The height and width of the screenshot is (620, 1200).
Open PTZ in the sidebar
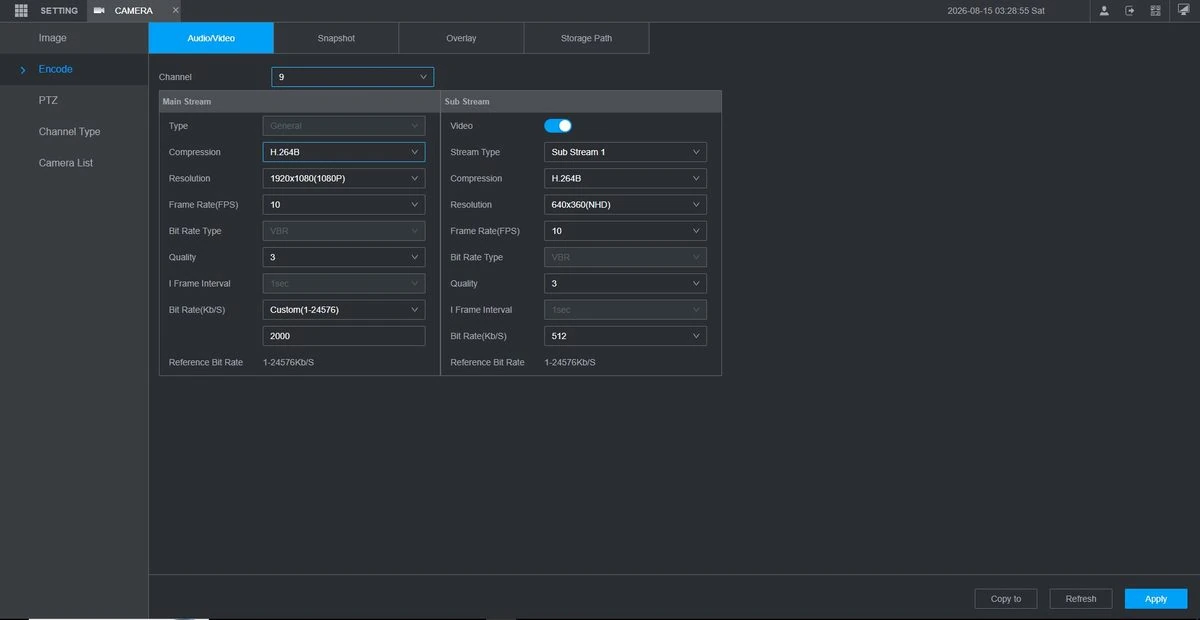[74, 100]
